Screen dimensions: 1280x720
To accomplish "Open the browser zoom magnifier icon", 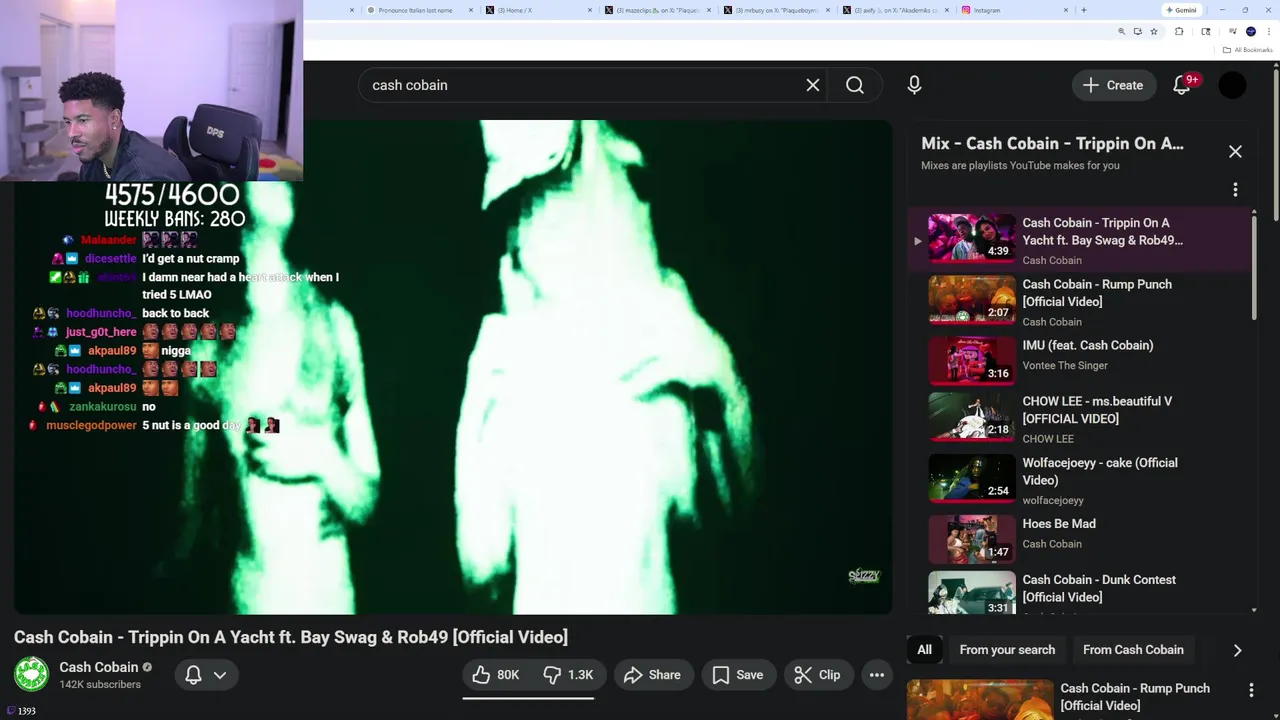I will click(x=1122, y=32).
